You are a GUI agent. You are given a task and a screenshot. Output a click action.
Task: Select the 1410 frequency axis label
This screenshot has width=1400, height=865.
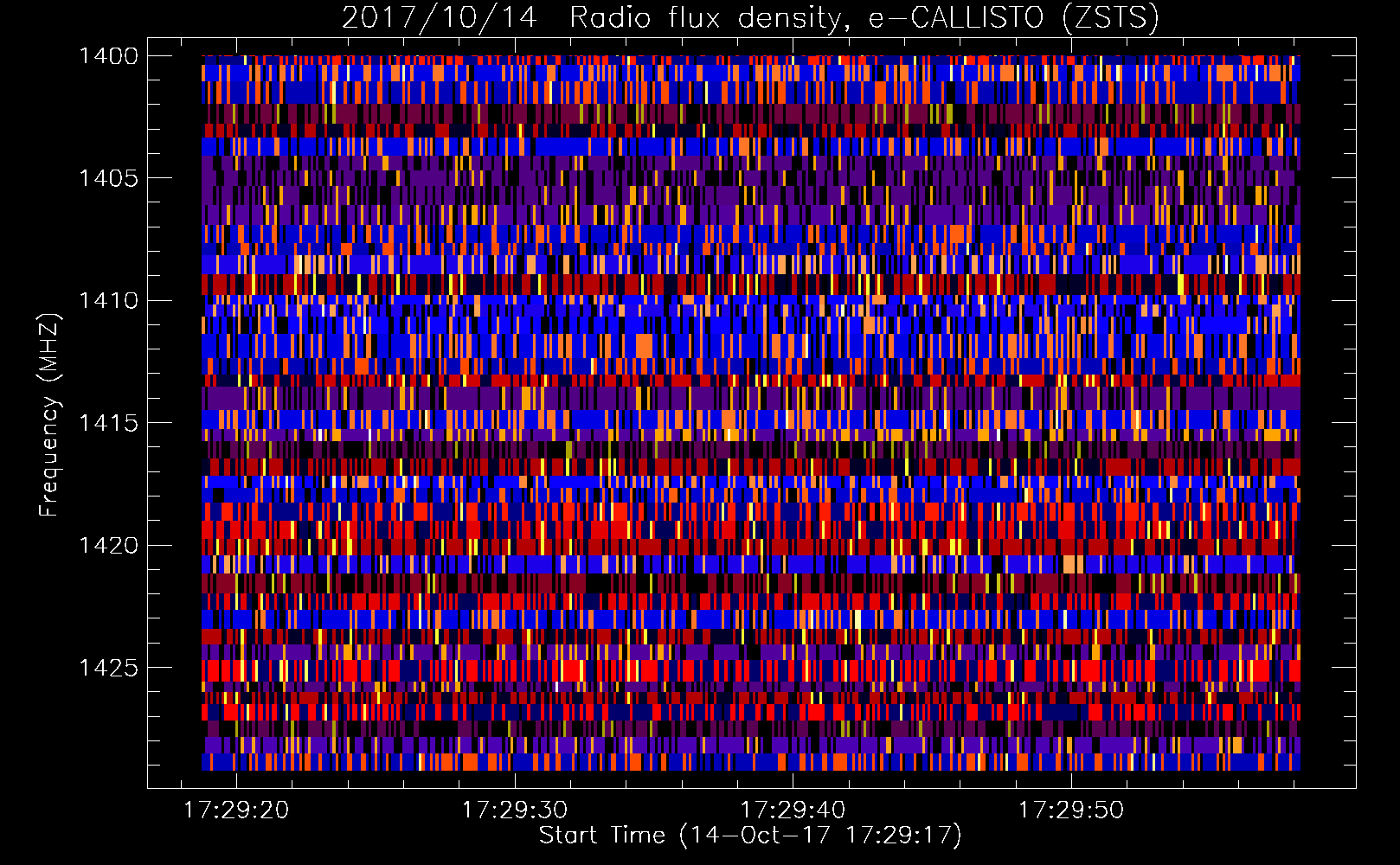(x=108, y=300)
